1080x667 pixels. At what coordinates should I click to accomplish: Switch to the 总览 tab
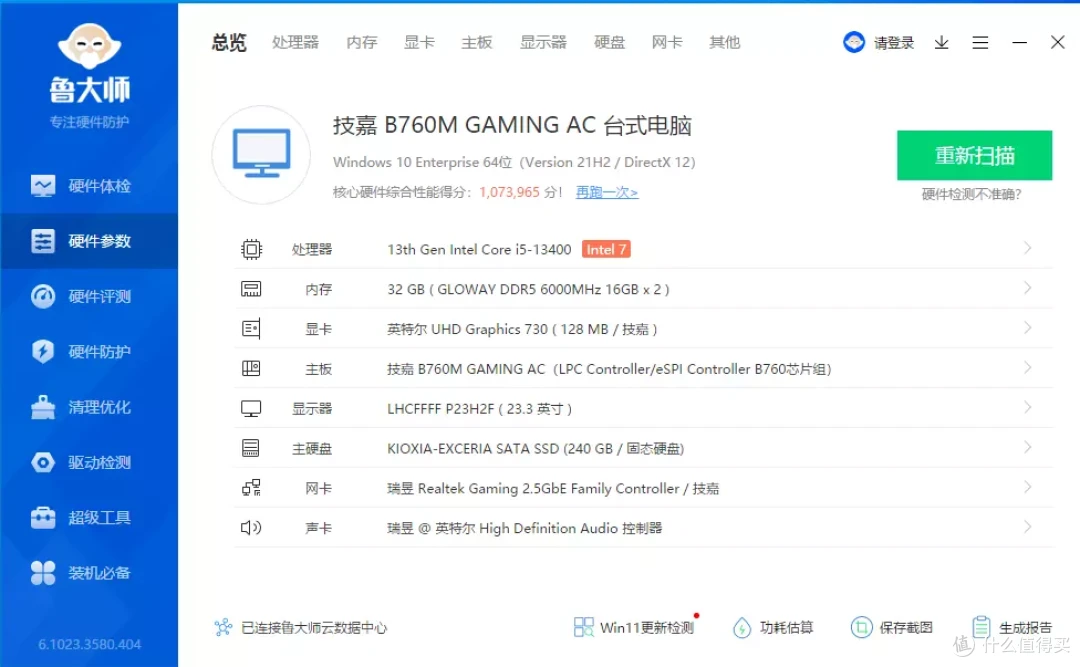[229, 43]
